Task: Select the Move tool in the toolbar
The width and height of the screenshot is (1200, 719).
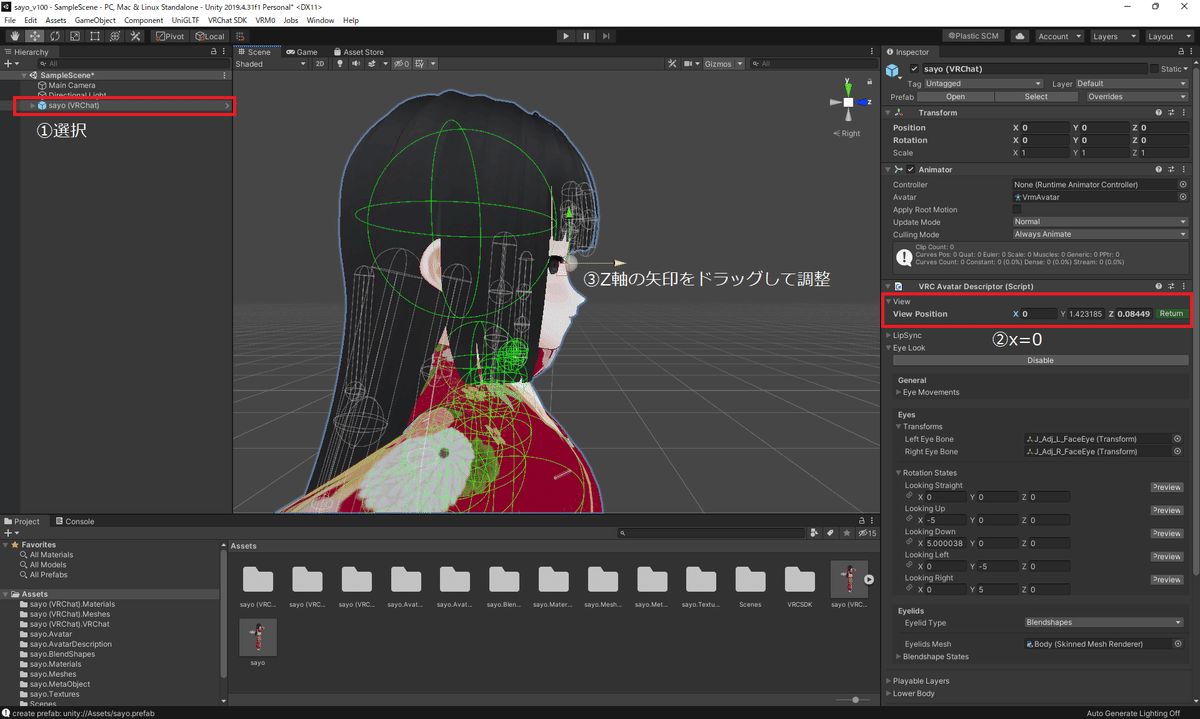Action: [34, 36]
